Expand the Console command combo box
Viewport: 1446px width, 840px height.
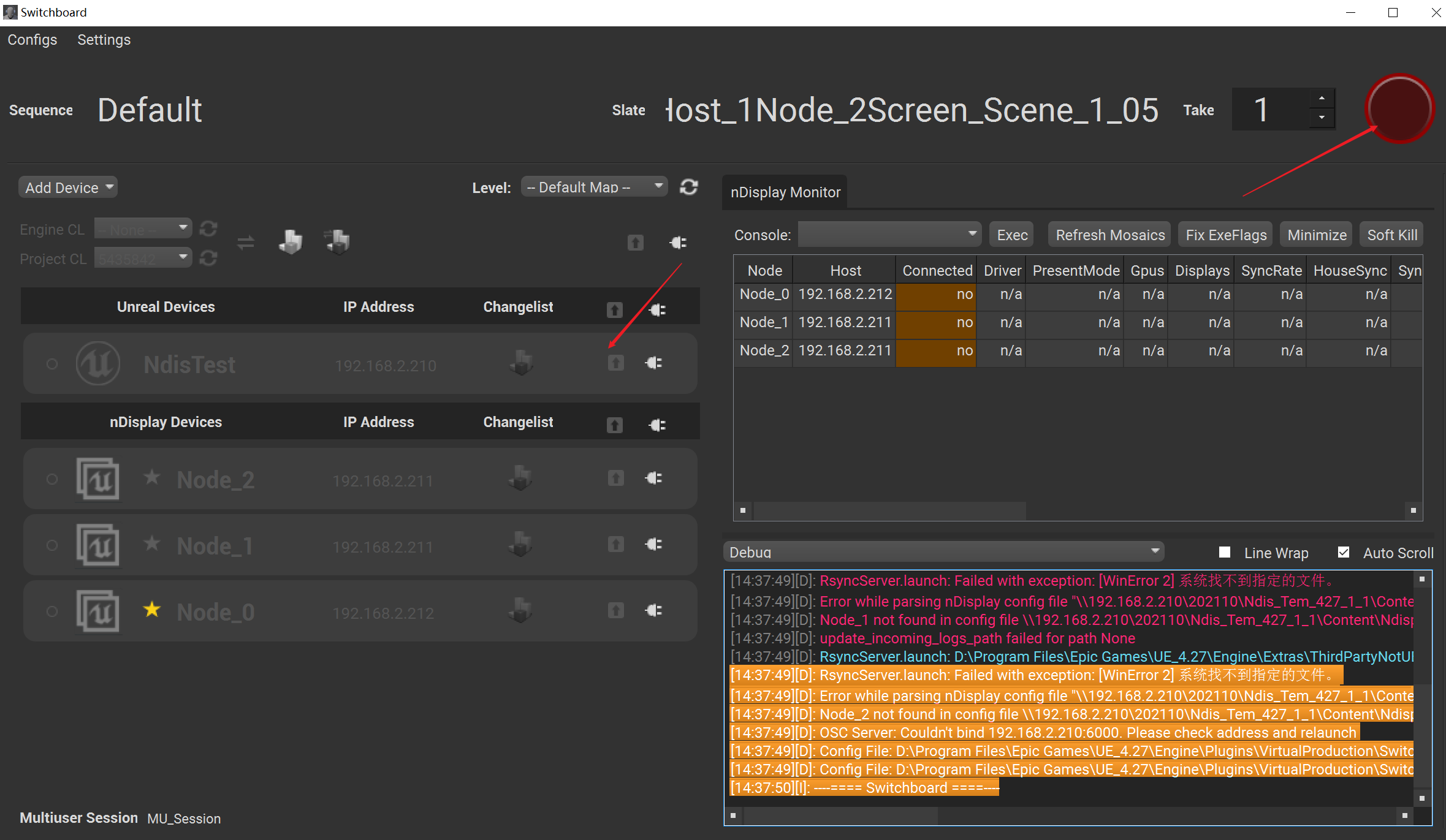pos(889,235)
